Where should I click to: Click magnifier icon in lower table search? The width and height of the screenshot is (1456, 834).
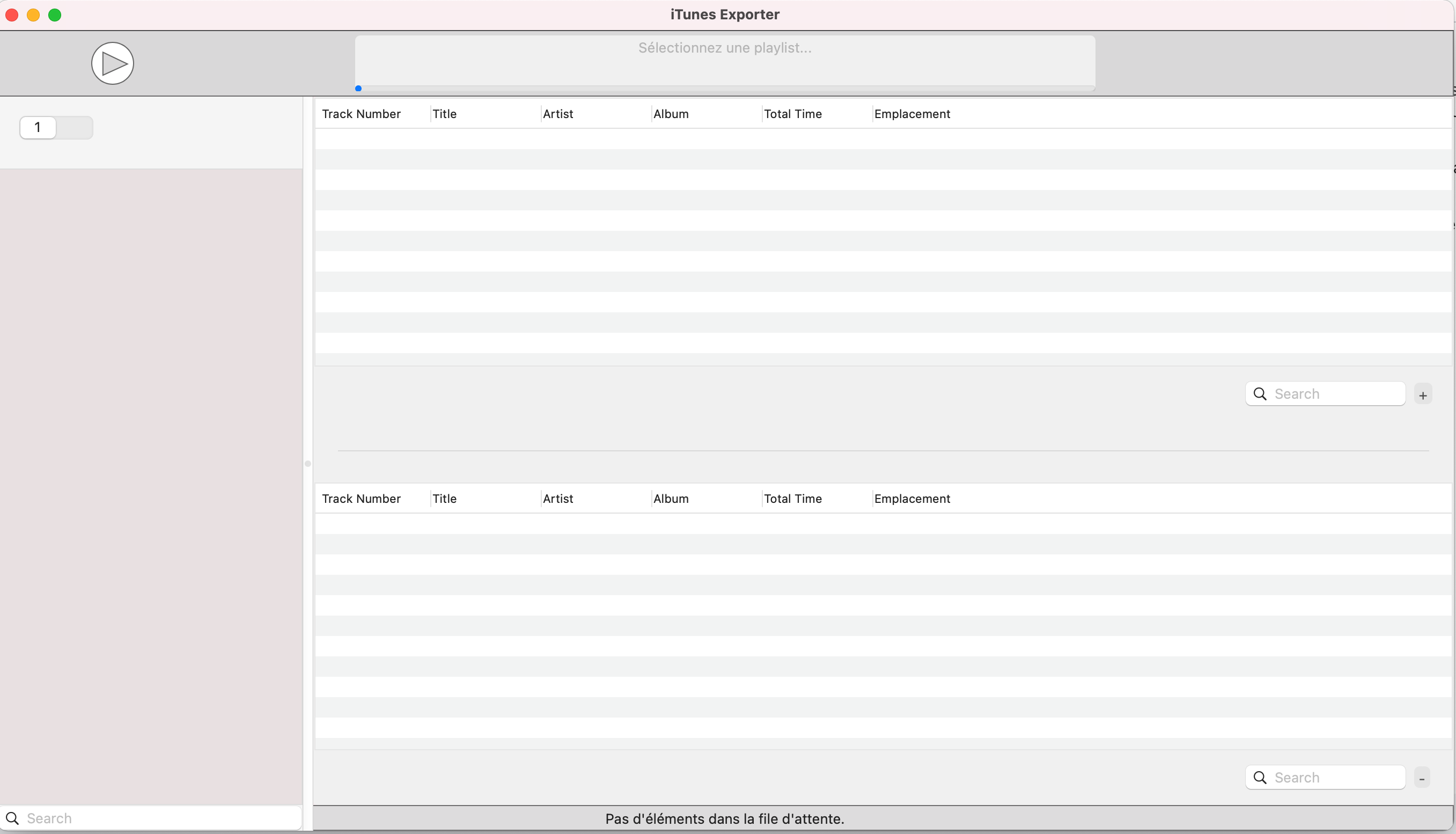point(1260,778)
